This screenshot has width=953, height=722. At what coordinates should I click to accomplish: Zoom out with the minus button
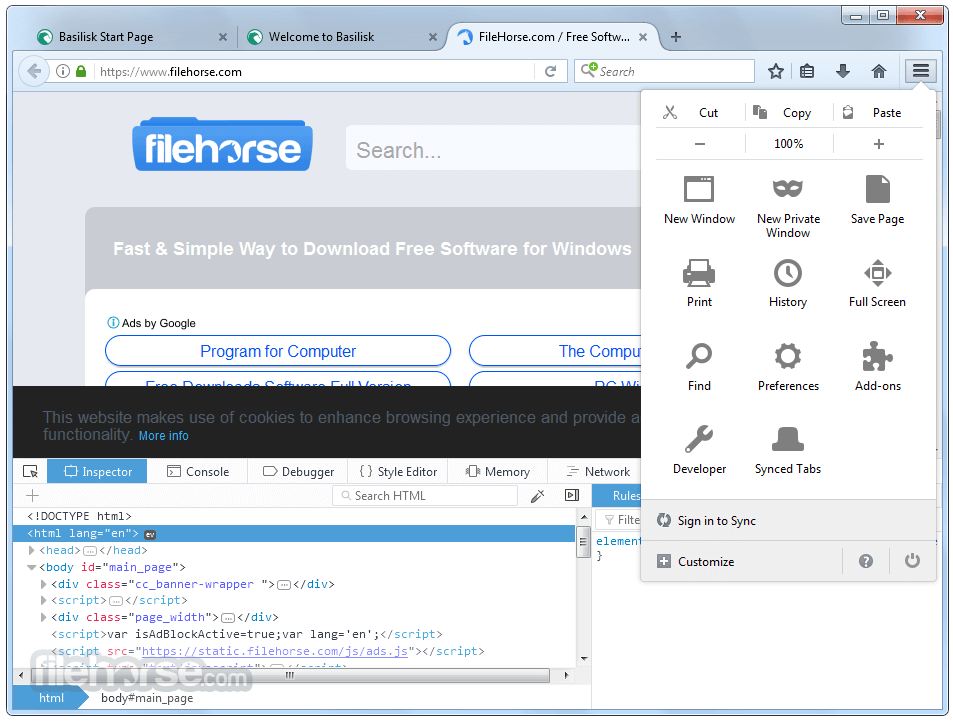point(700,144)
